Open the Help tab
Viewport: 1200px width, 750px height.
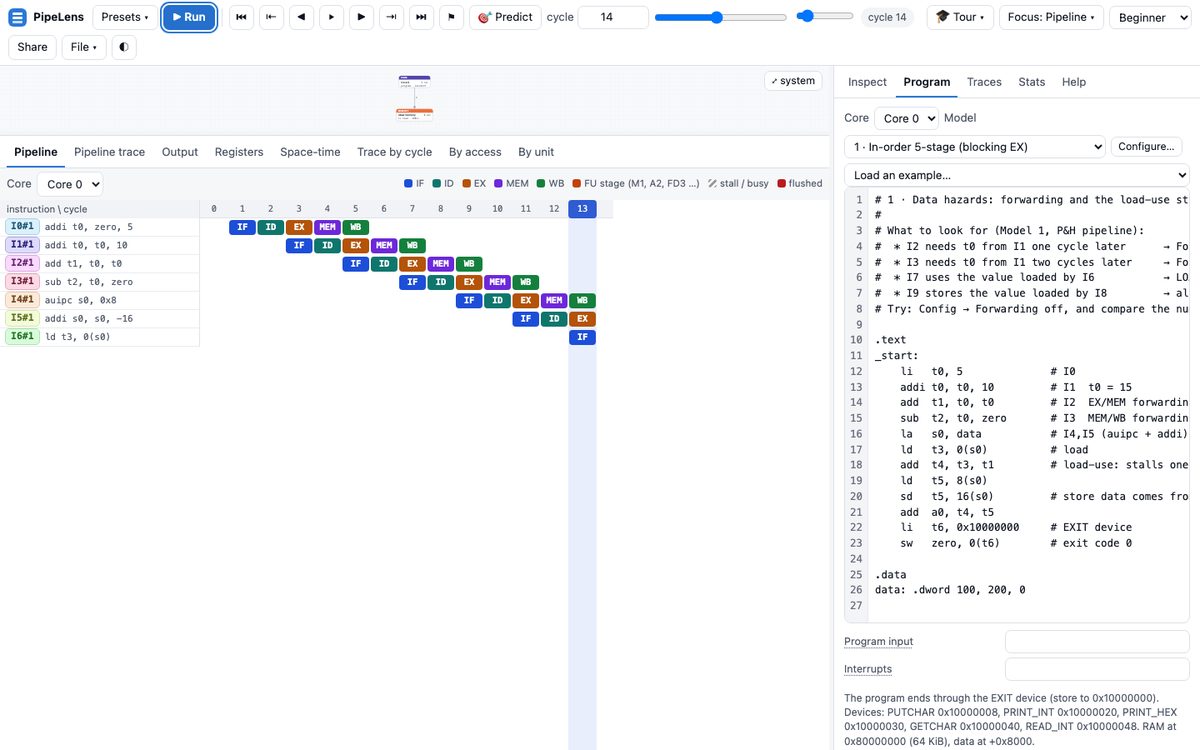click(x=1074, y=82)
